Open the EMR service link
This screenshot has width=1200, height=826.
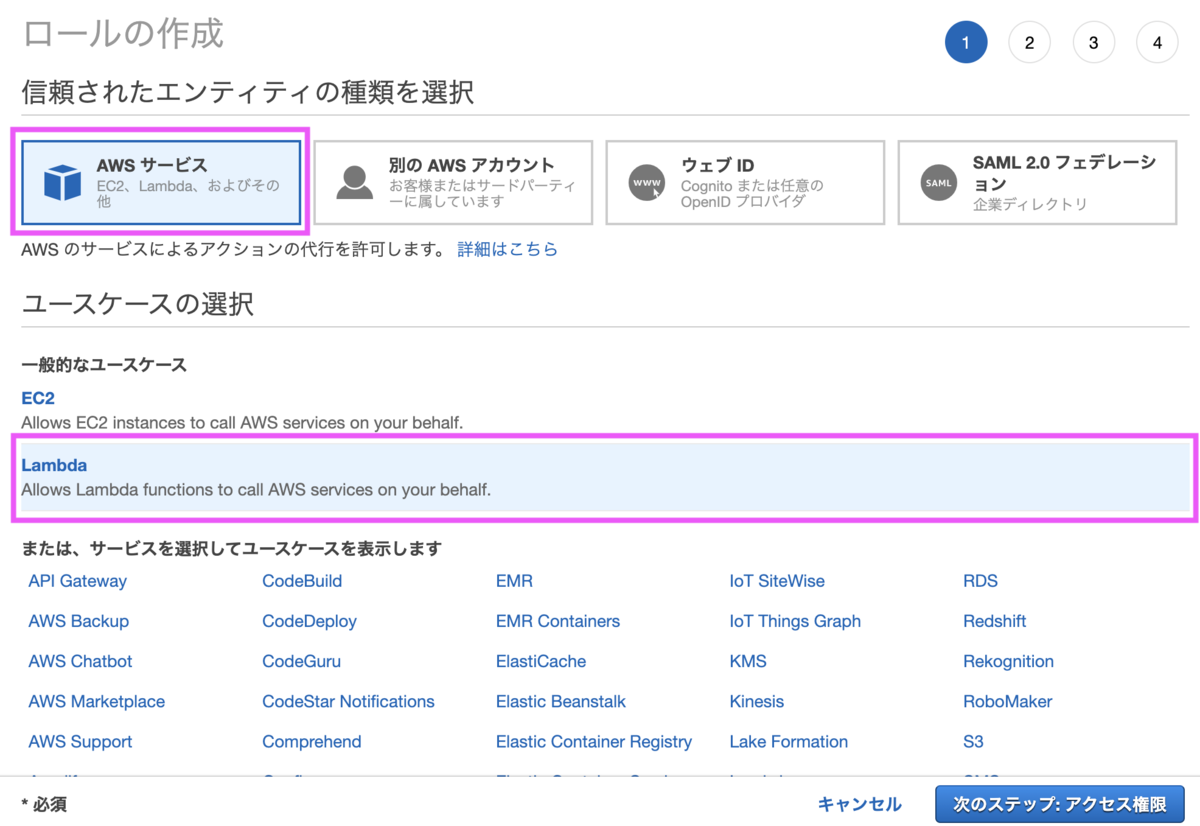coord(514,581)
